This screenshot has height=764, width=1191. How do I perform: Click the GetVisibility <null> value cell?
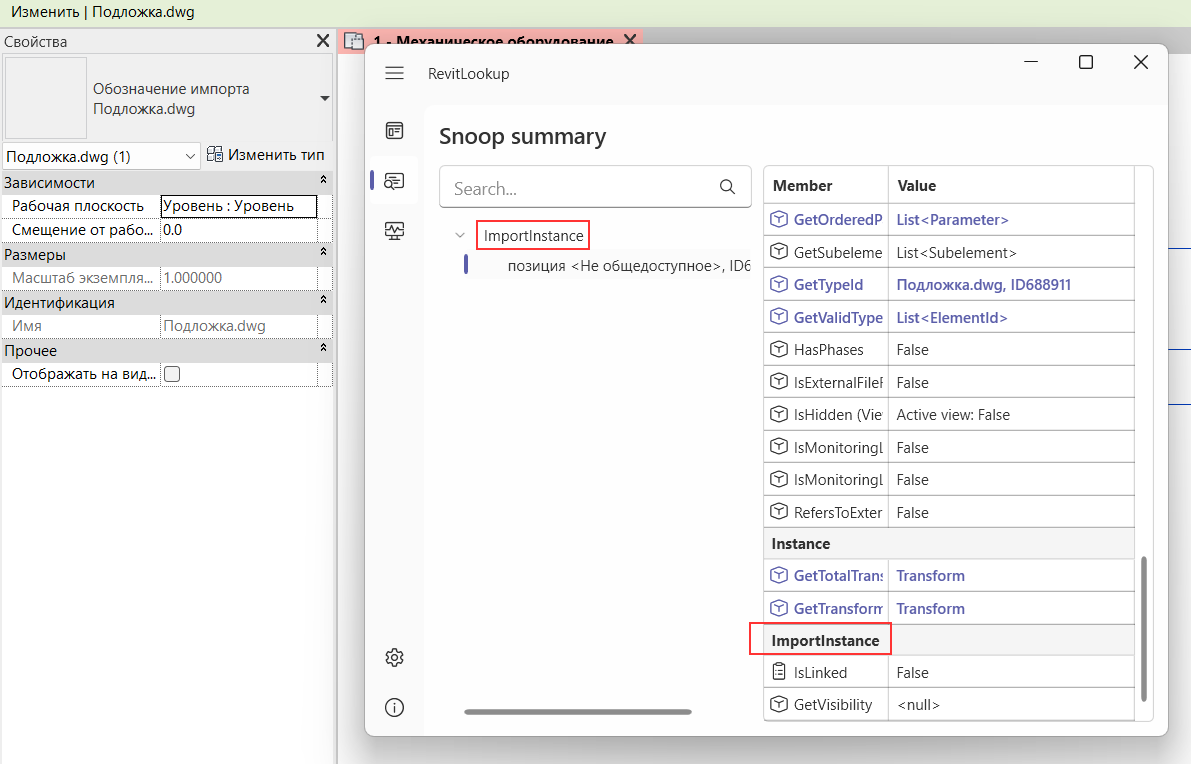coord(1011,705)
